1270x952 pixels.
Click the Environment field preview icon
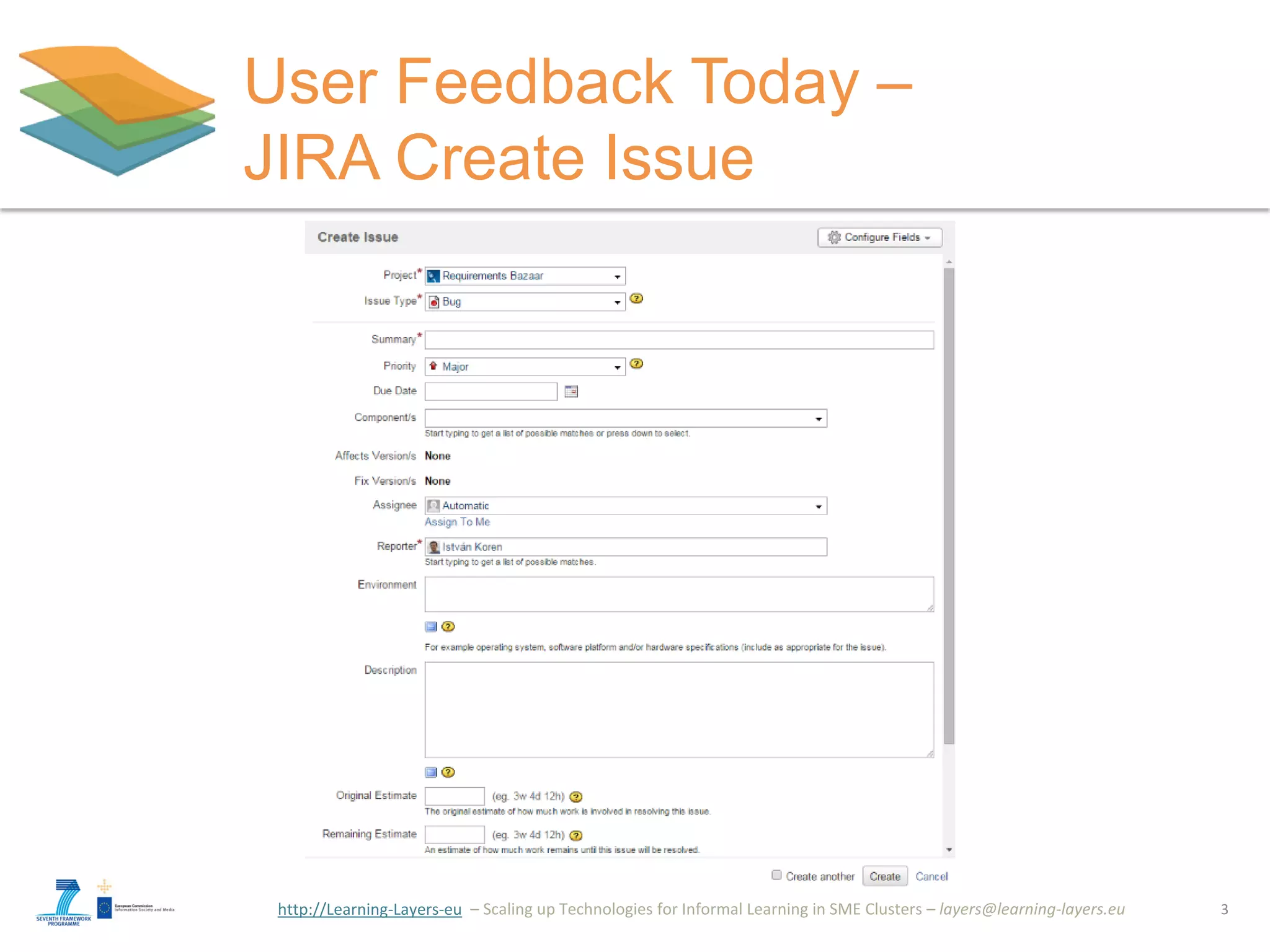pyautogui.click(x=431, y=627)
